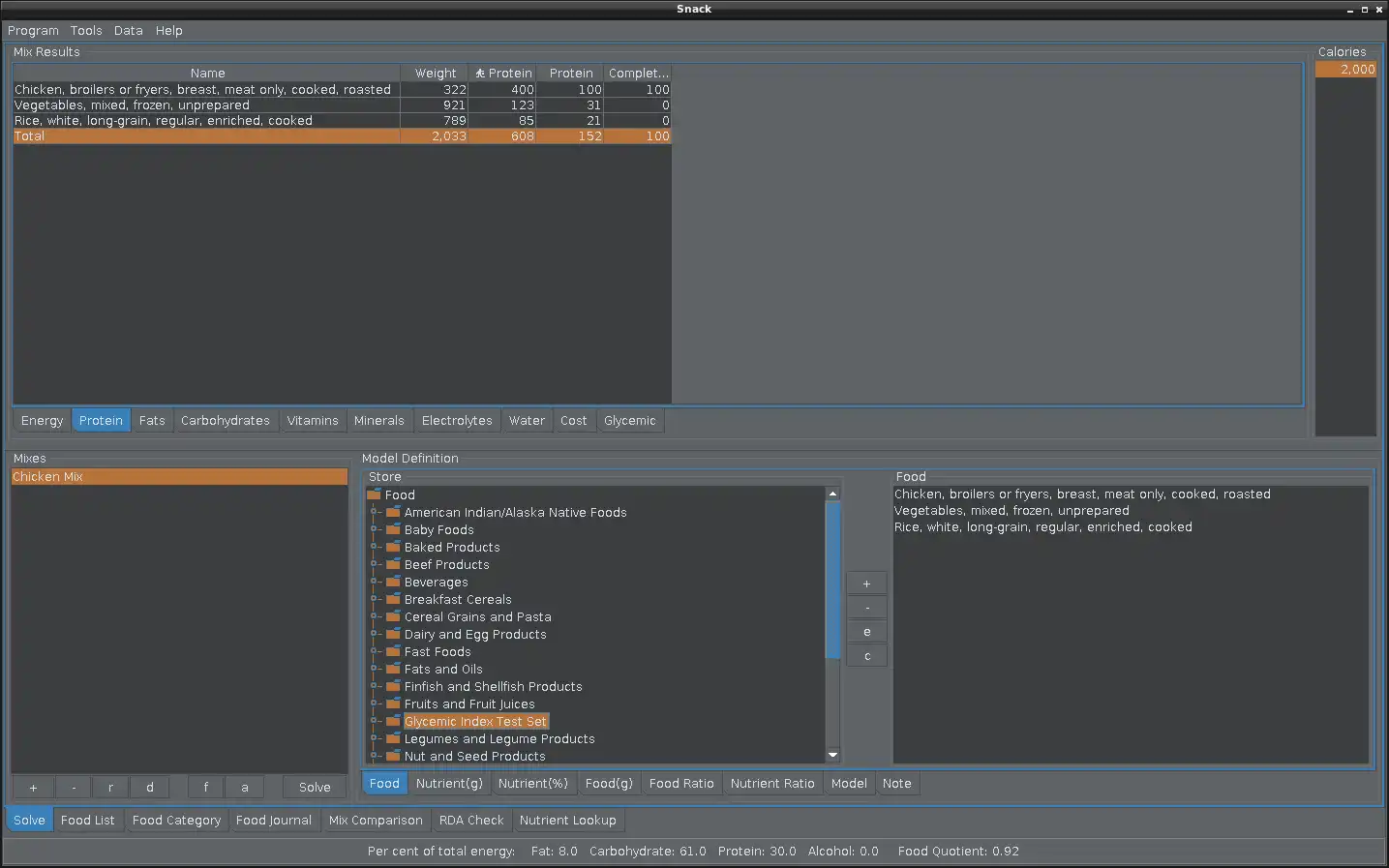Go to the Food Journal tab
Image resolution: width=1389 pixels, height=868 pixels.
click(273, 821)
